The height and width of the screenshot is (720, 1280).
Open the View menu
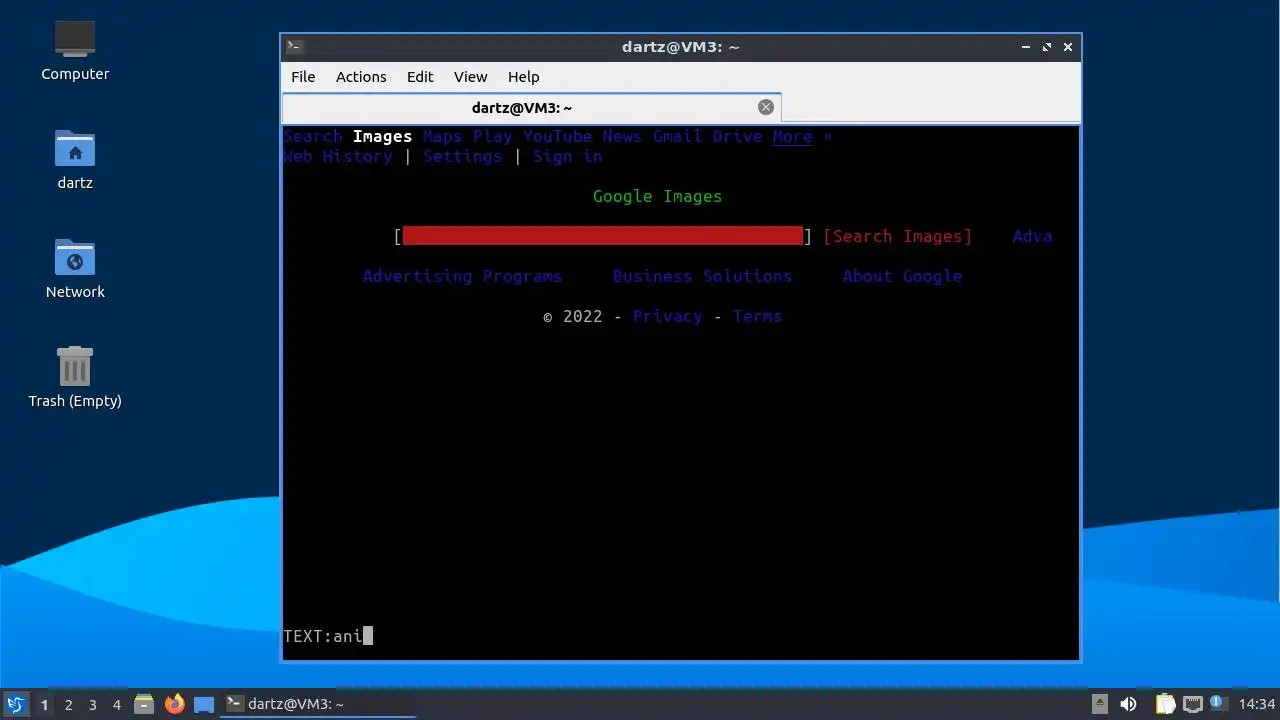click(470, 77)
